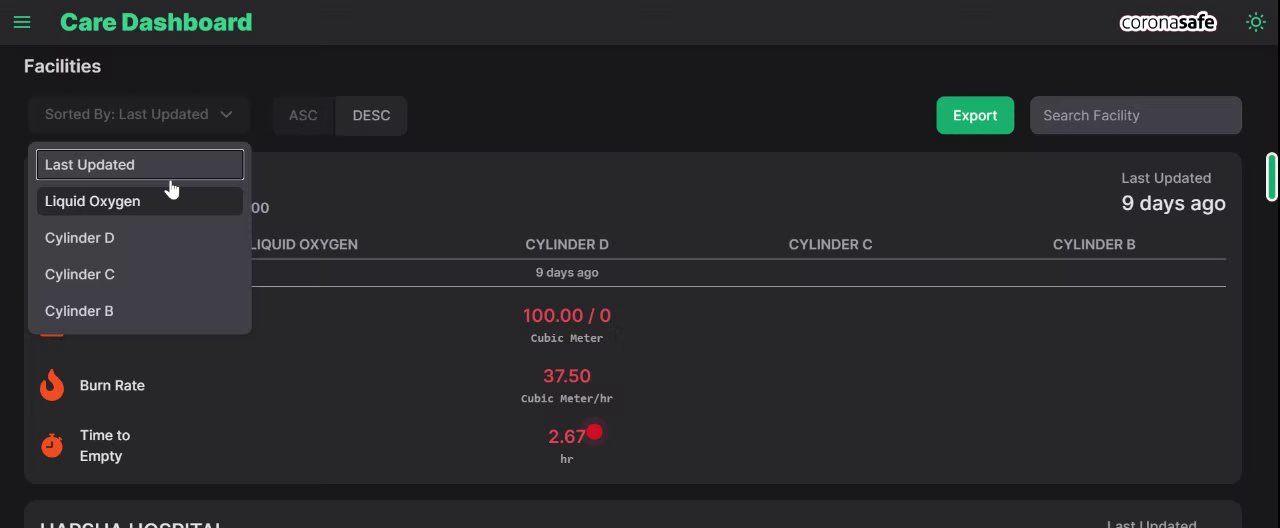Click the red status dot beside 2.67
The height and width of the screenshot is (528, 1280).
[x=595, y=432]
